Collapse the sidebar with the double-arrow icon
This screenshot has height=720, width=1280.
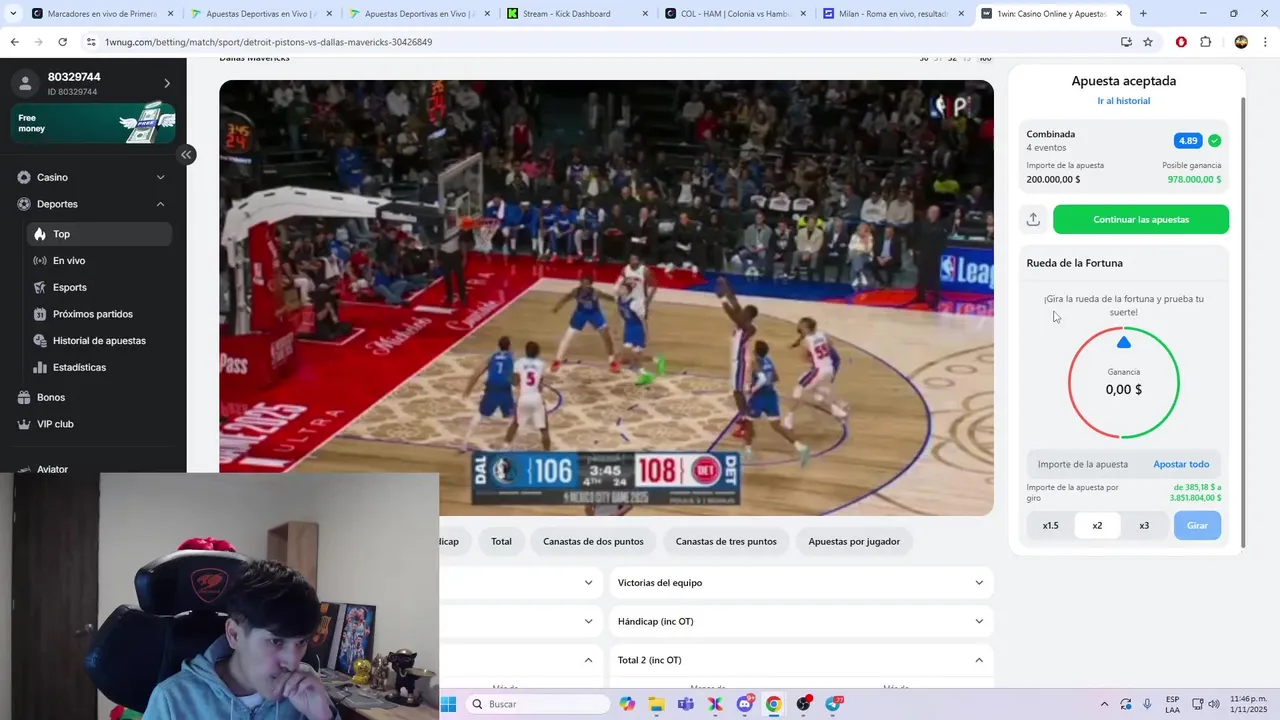coord(186,154)
